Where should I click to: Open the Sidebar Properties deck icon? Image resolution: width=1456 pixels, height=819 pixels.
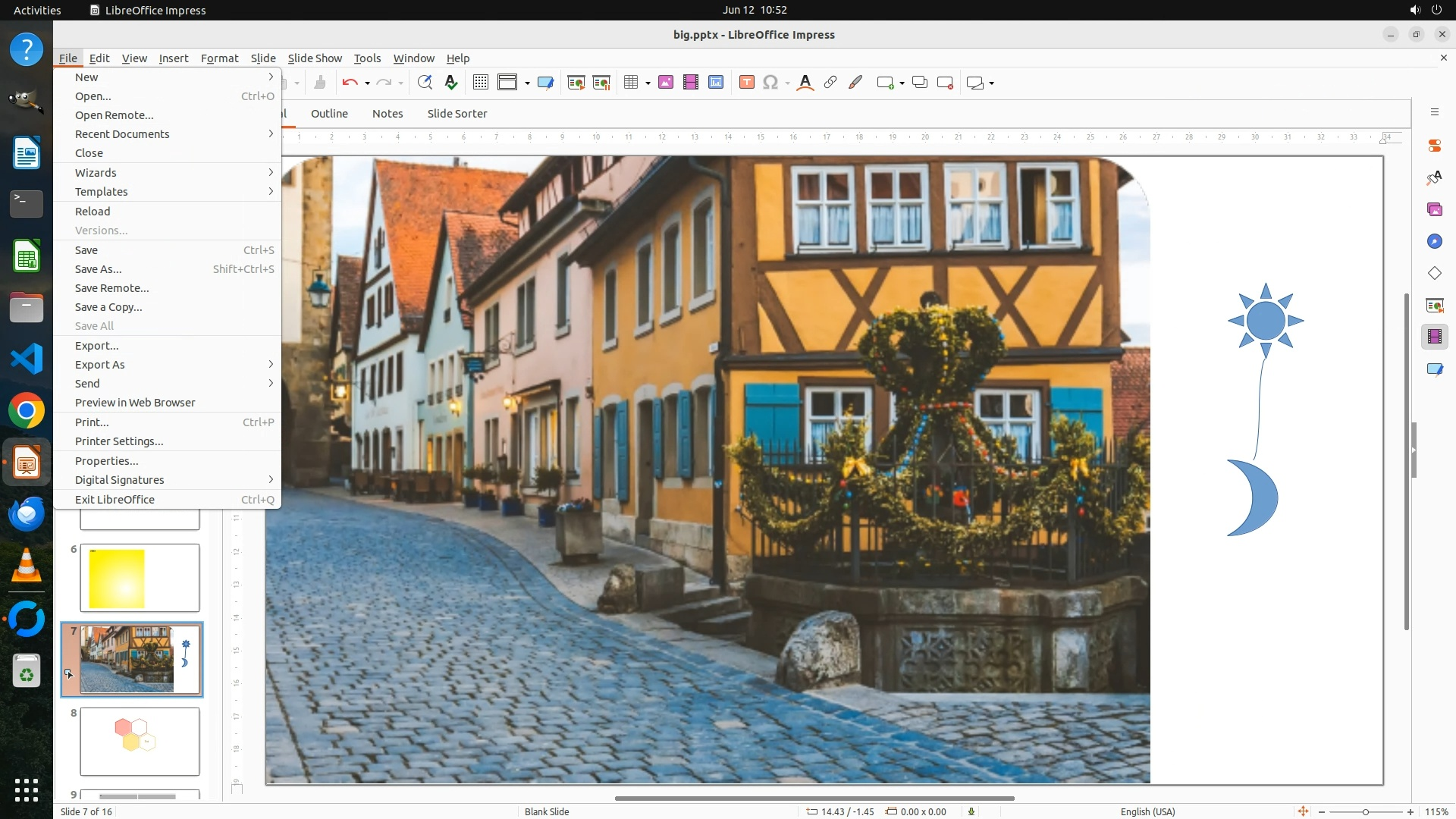pyautogui.click(x=1434, y=145)
